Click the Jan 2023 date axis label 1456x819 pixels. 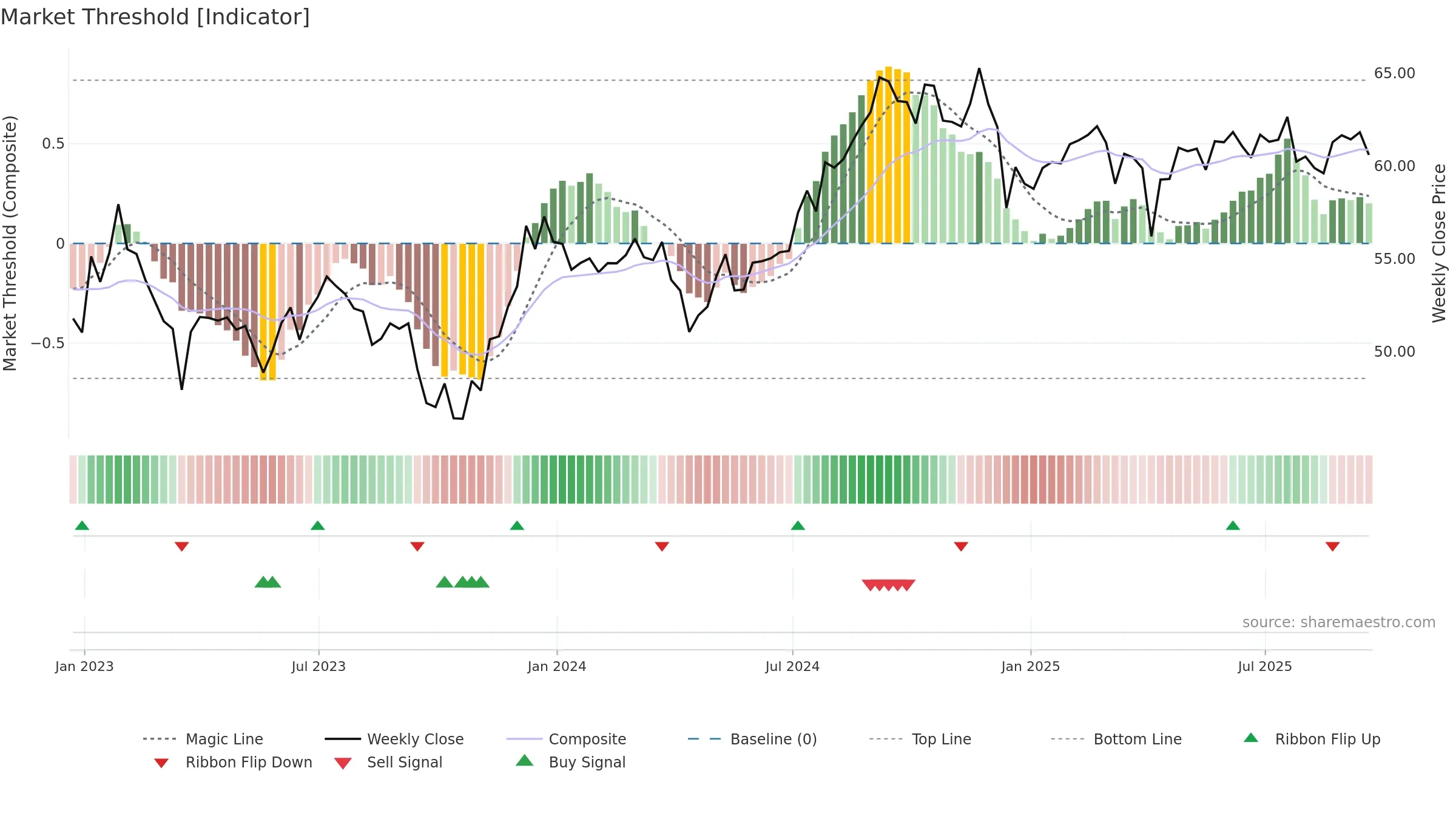pos(84,667)
